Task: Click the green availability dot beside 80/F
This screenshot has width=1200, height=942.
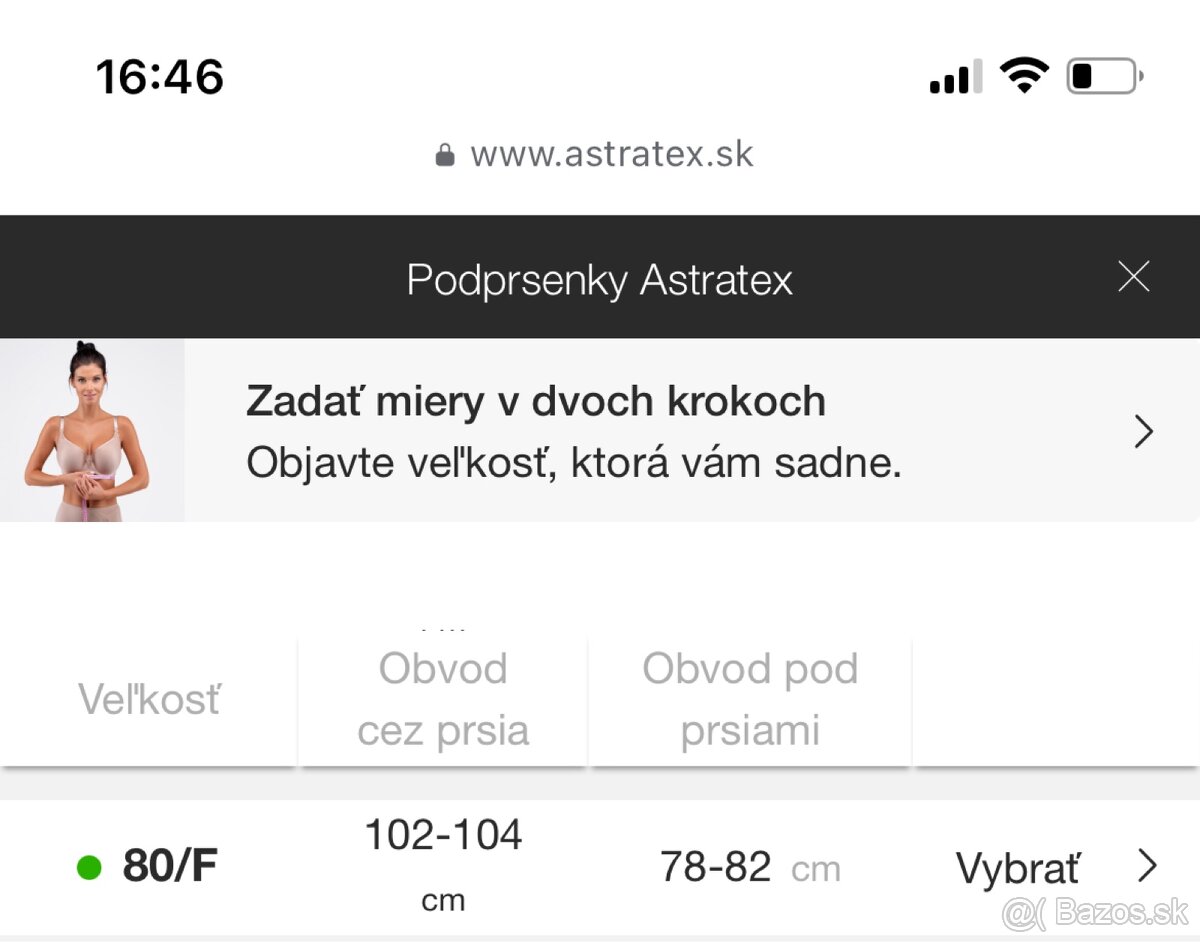Action: pyautogui.click(x=88, y=867)
